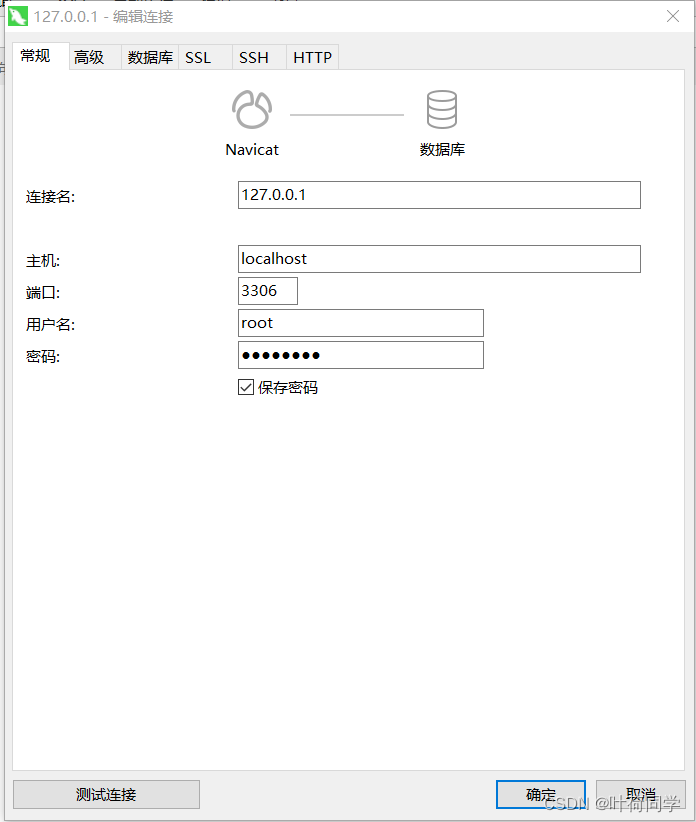Click into the 主机 localhost field
The height and width of the screenshot is (822, 696).
click(439, 259)
